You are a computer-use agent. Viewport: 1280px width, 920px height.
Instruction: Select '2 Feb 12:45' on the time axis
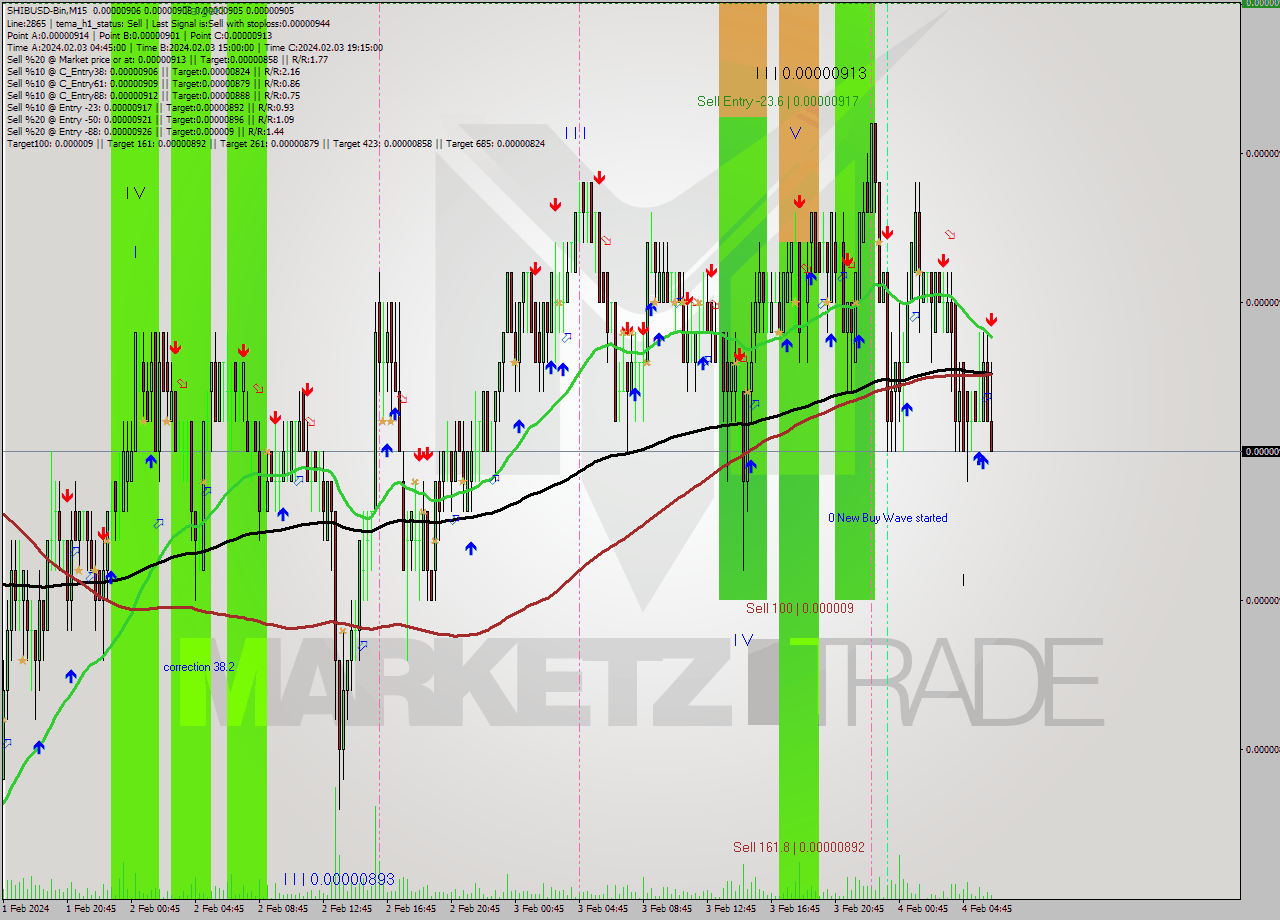[x=347, y=909]
